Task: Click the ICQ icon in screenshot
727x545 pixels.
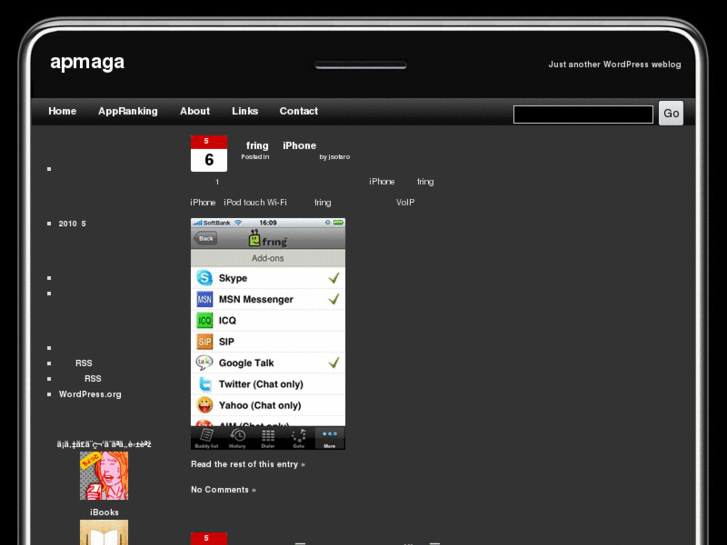Action: tap(204, 321)
